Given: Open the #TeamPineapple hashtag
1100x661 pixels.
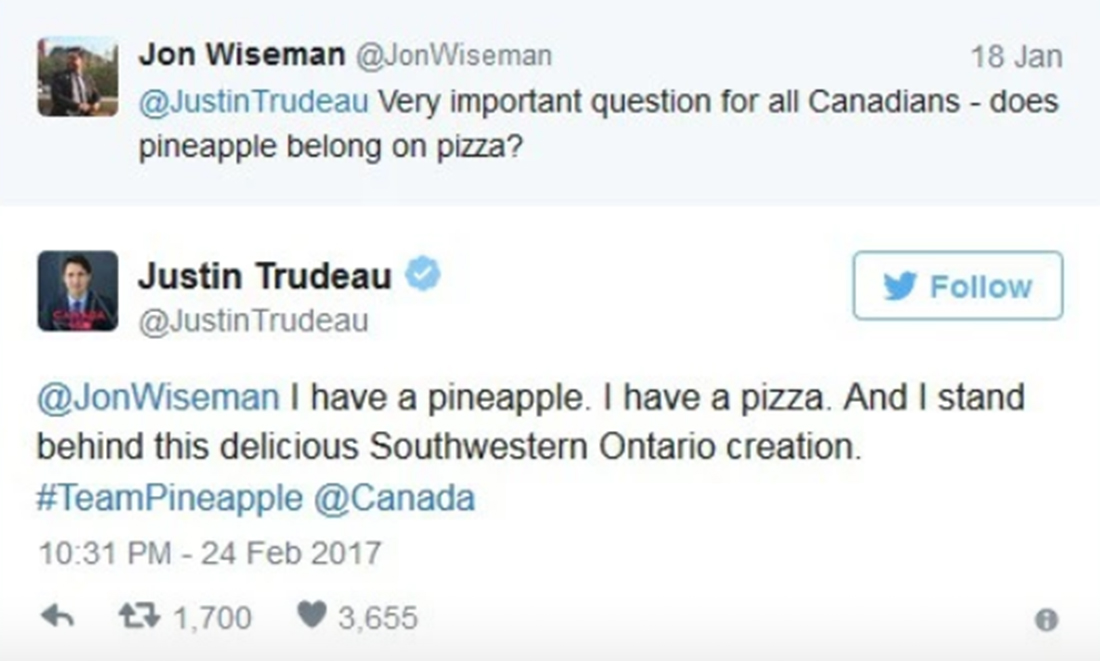Looking at the screenshot, I should [x=169, y=498].
